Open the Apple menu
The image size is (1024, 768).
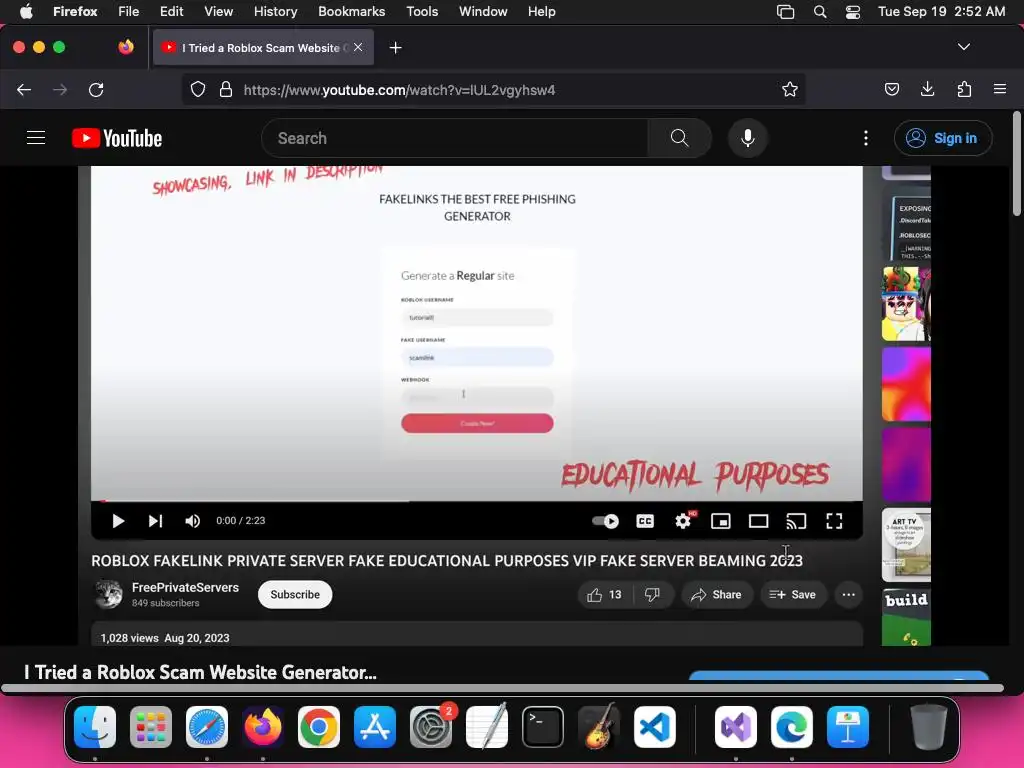(x=26, y=12)
